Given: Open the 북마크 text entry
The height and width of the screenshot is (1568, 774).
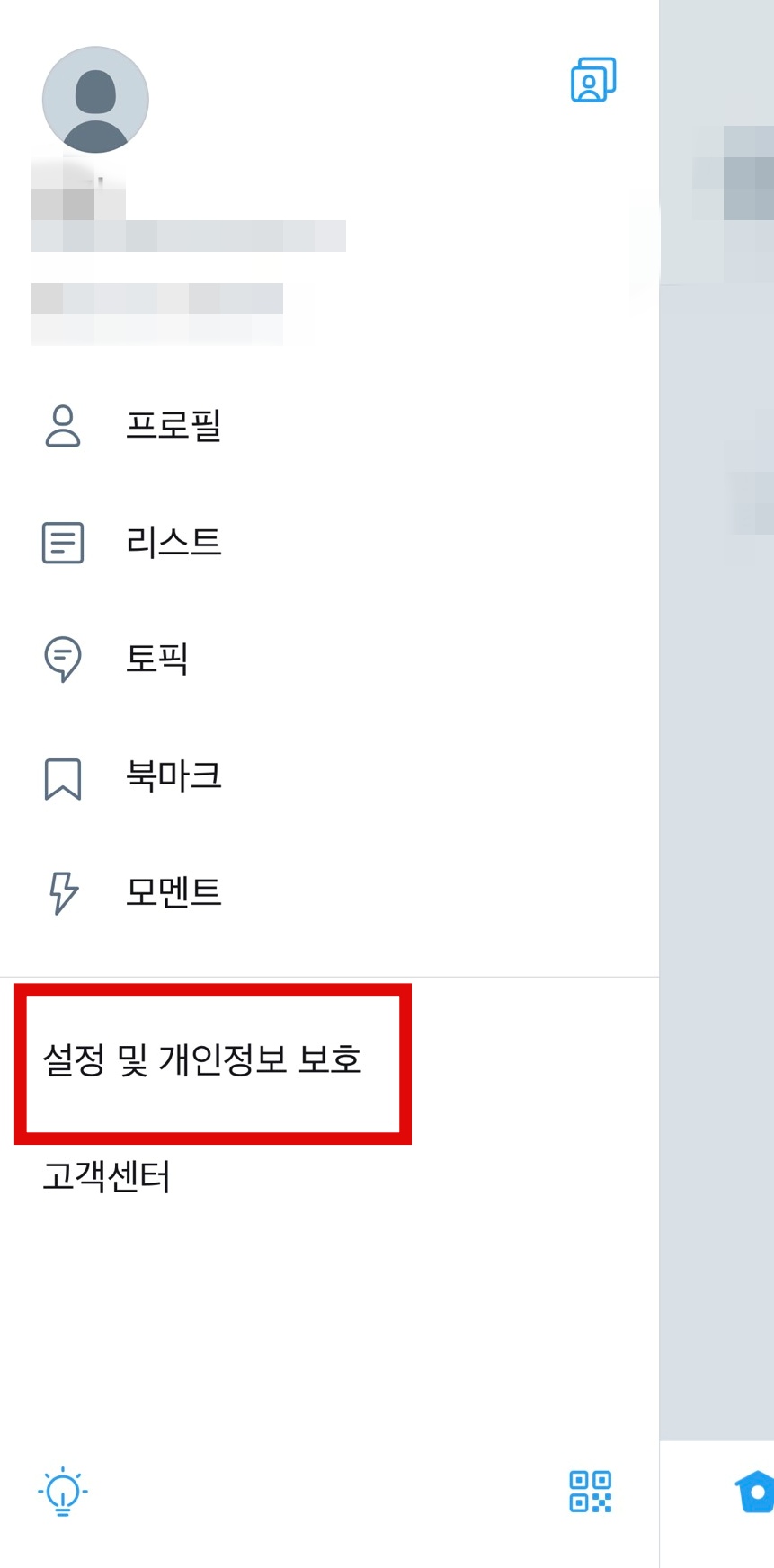Looking at the screenshot, I should (x=173, y=775).
